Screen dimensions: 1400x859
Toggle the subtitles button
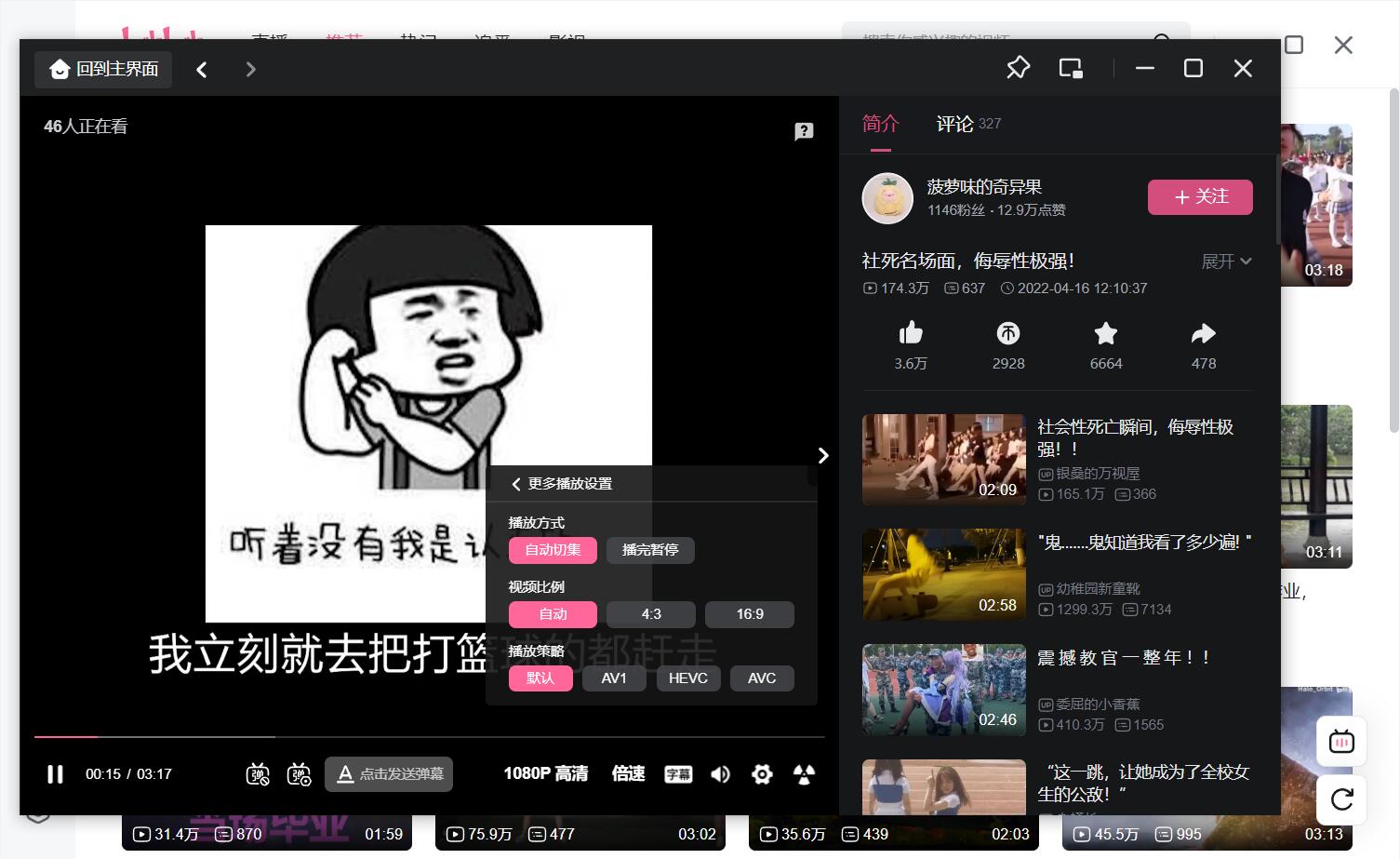(678, 774)
